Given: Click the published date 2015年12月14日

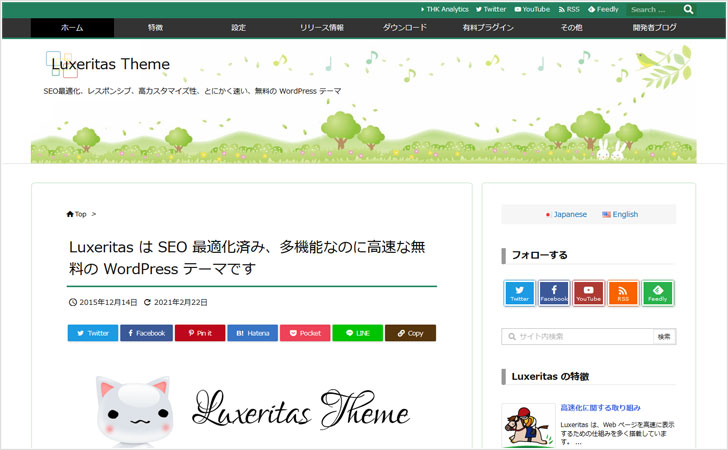Looking at the screenshot, I should point(108,302).
